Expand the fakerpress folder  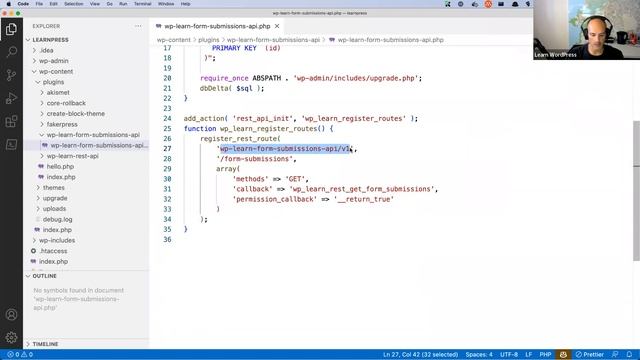coord(42,124)
